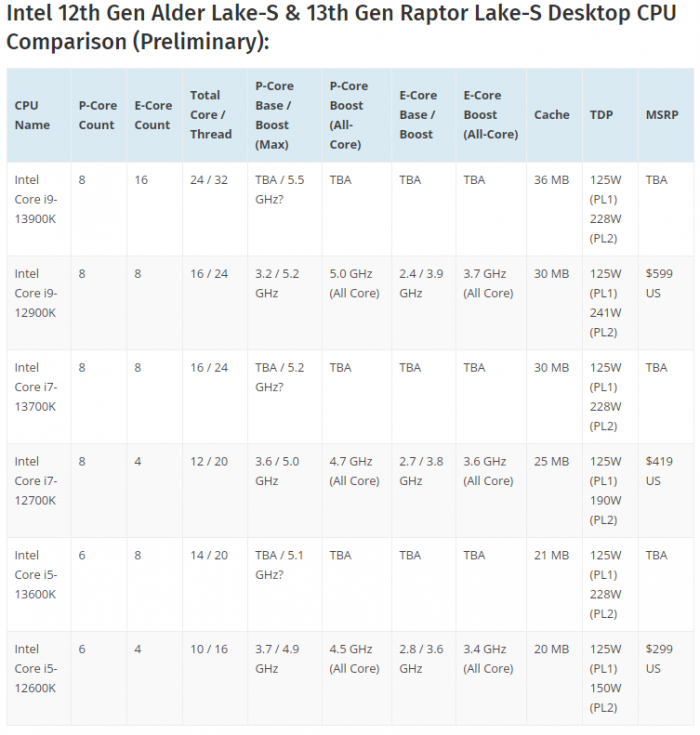Select the "E-Core Boost (All-Core)" header

tap(490, 115)
